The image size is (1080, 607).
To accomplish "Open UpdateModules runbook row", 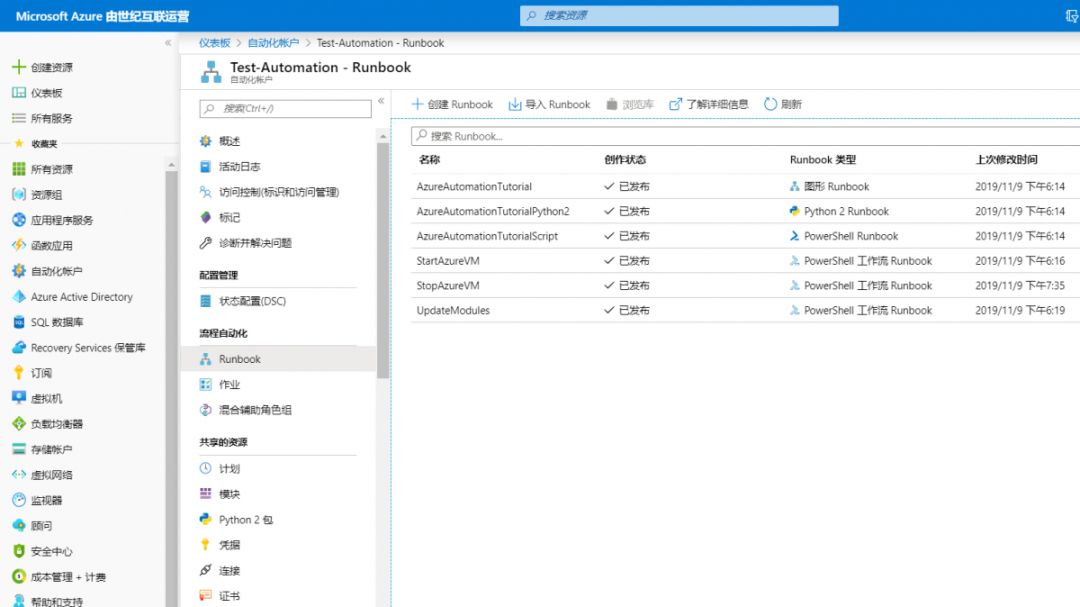I will pos(745,310).
